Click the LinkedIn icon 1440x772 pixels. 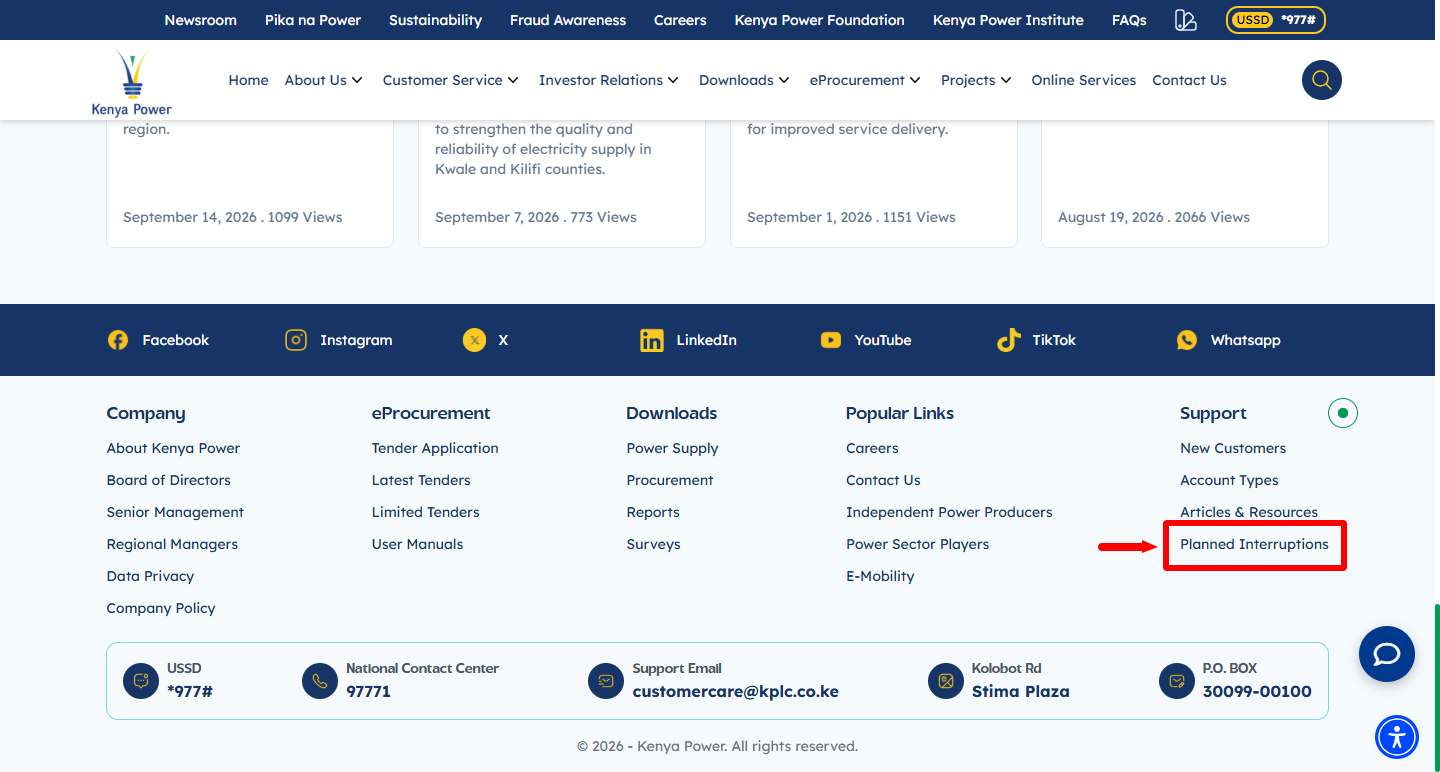coord(652,340)
